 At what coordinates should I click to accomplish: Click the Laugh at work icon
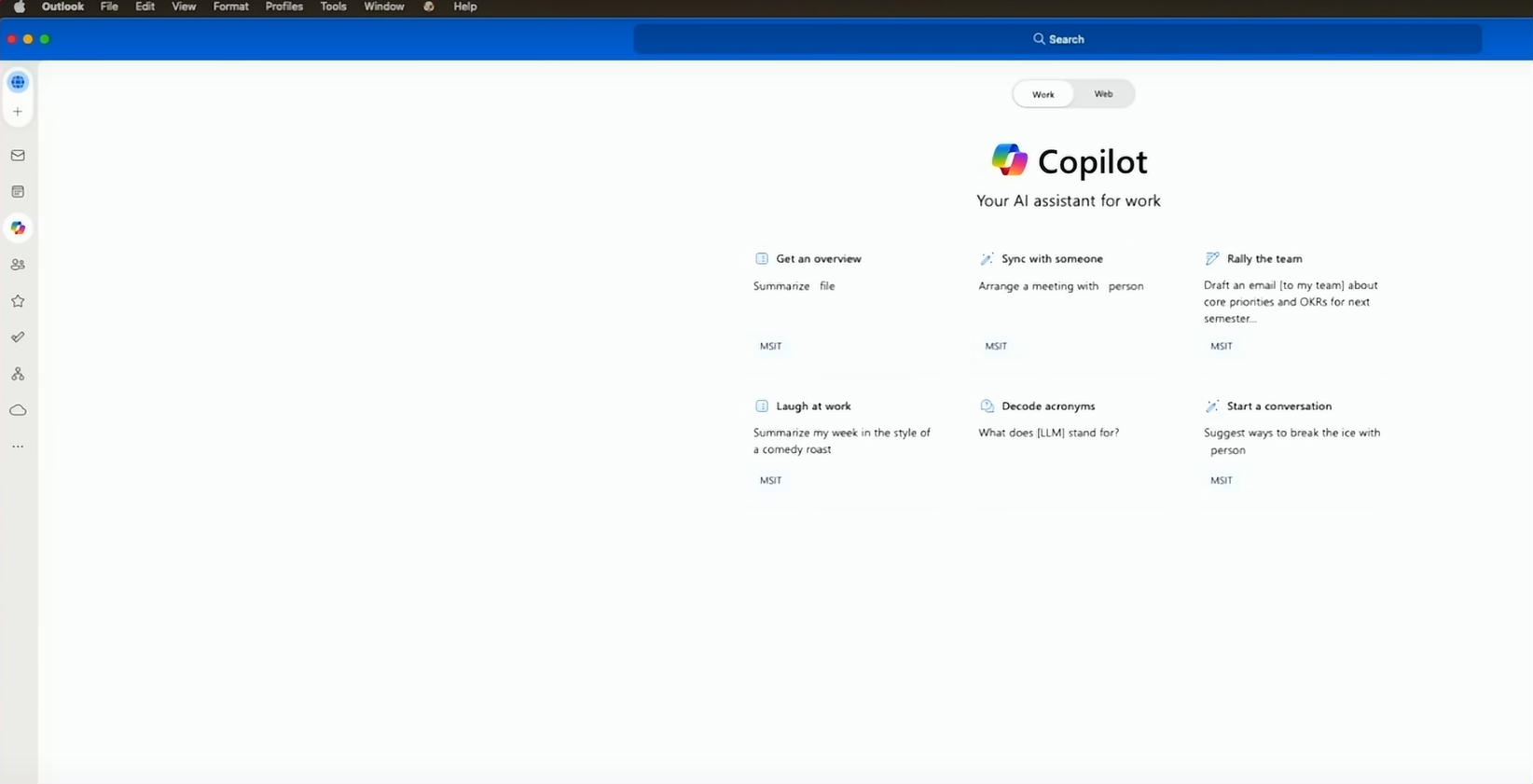[762, 406]
